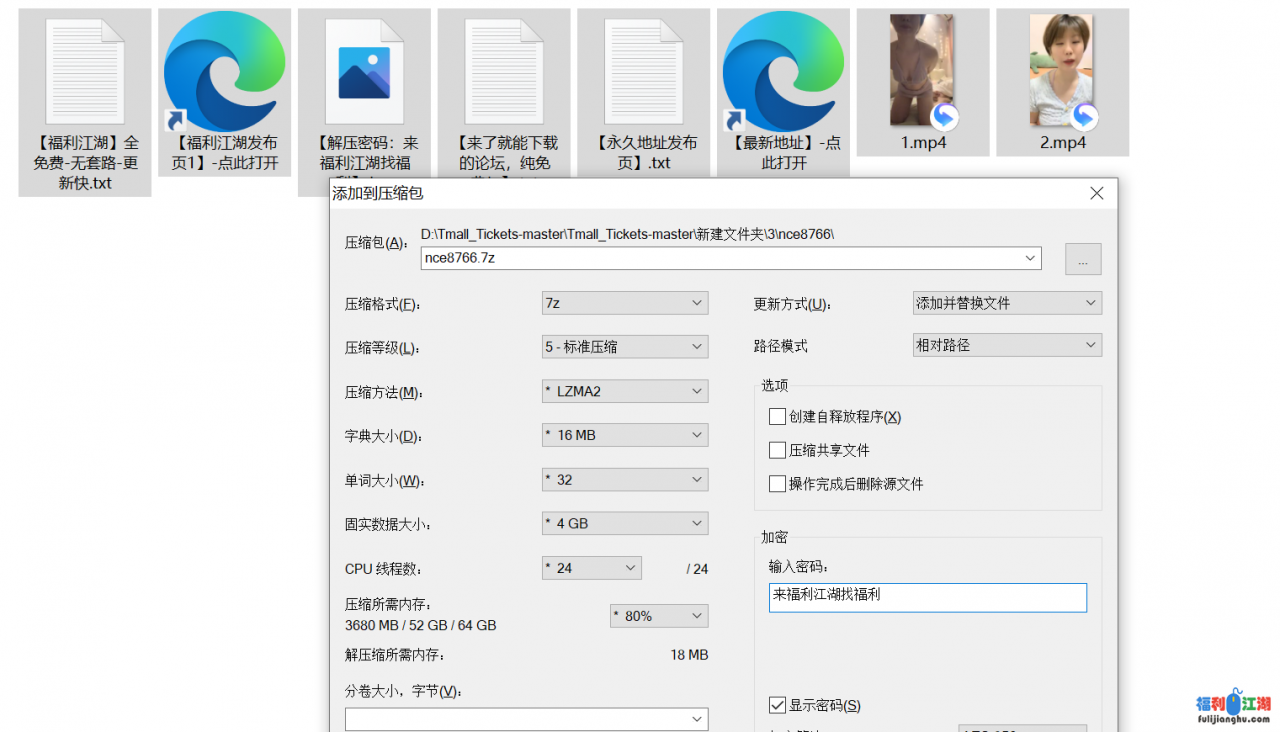
Task: Open the 【最新地址】-点此打开 Edge shortcut
Action: click(783, 68)
